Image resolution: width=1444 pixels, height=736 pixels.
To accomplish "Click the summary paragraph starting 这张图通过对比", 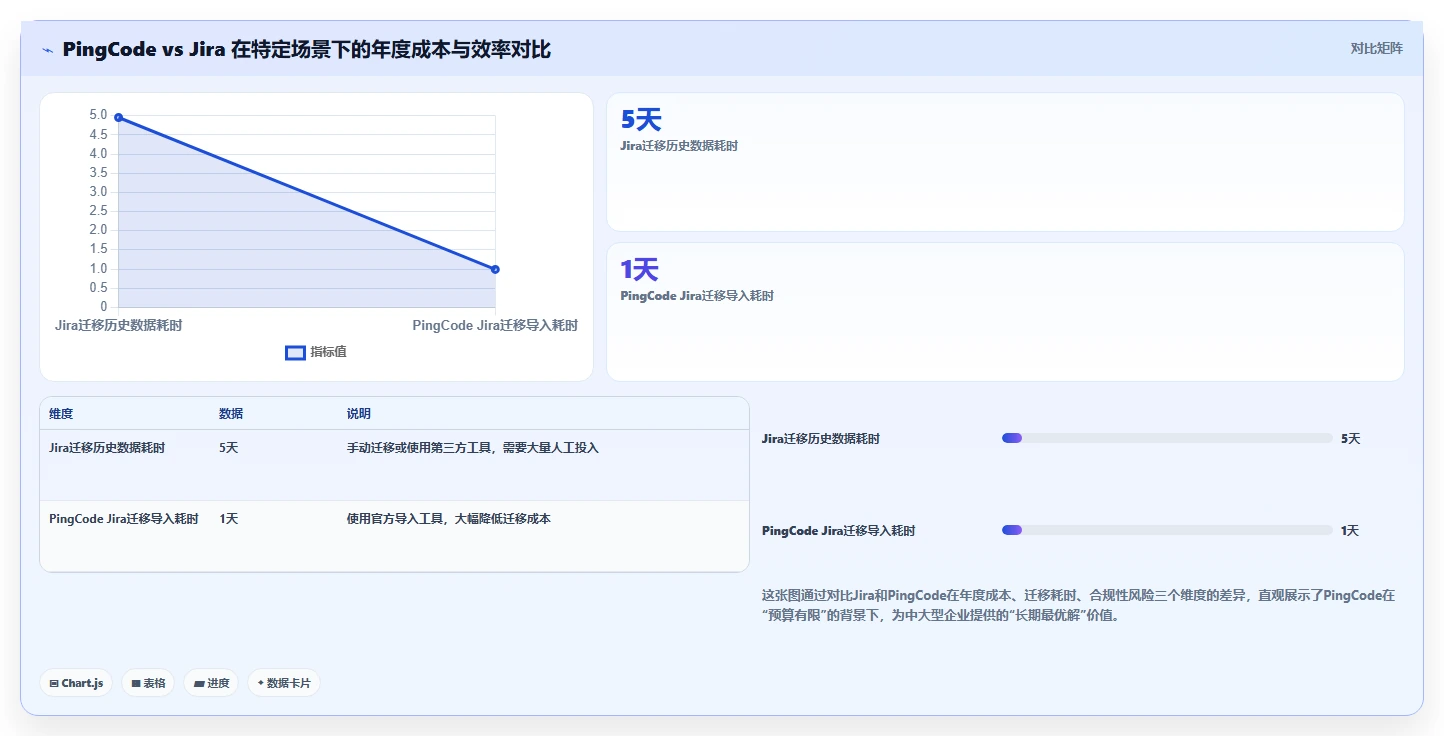I will coord(1078,605).
